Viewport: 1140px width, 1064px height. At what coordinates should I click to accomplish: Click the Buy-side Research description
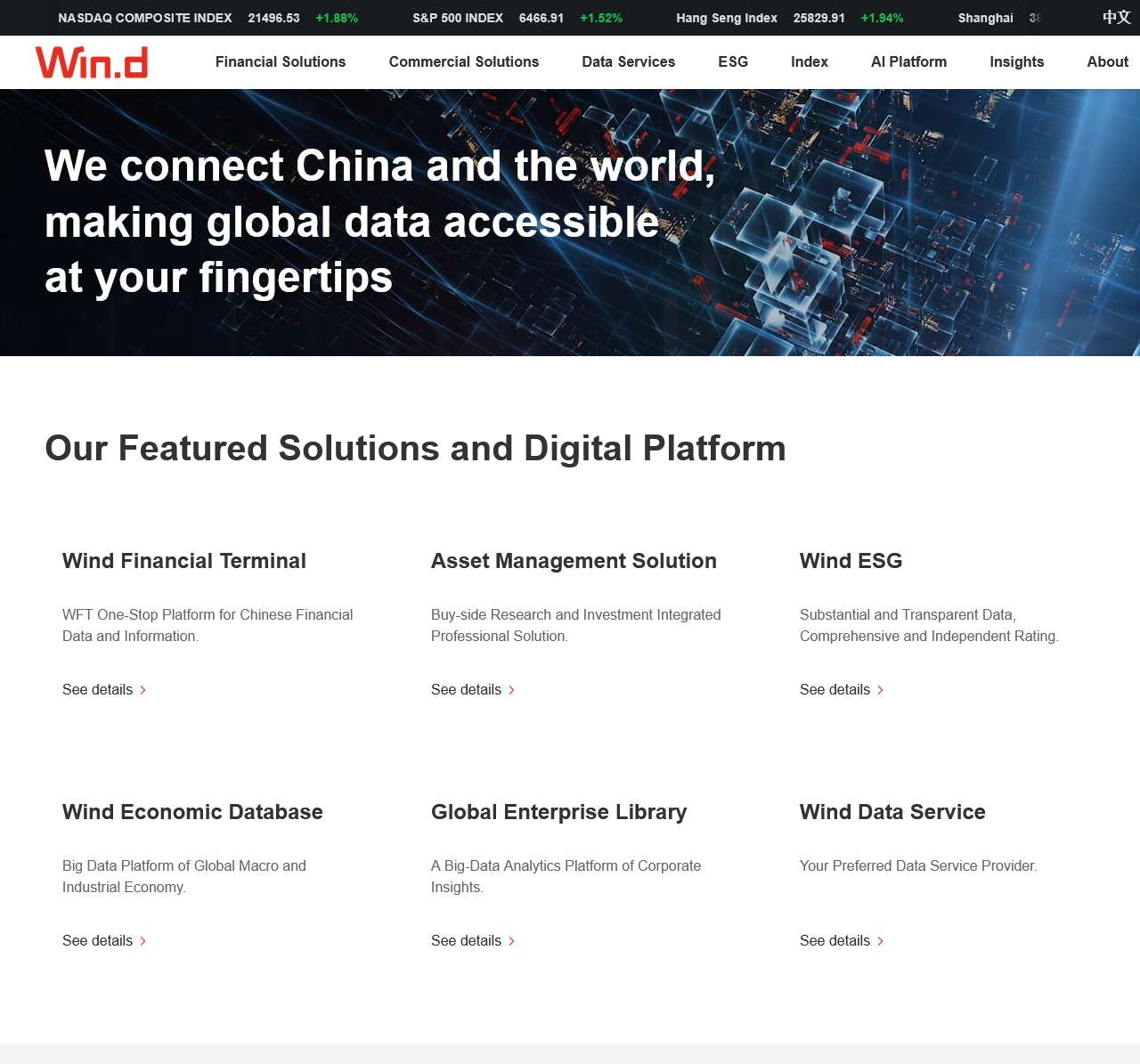click(576, 625)
